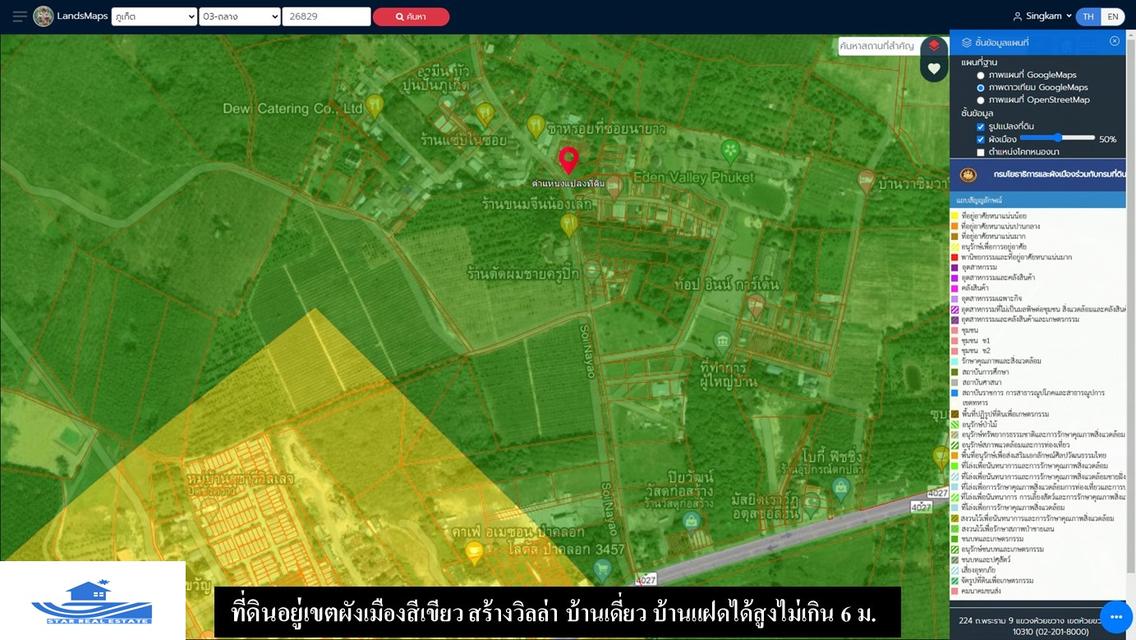Select ภาพแผนที่ GoogleMaps base map
This screenshot has height=640, width=1136.
pos(980,75)
